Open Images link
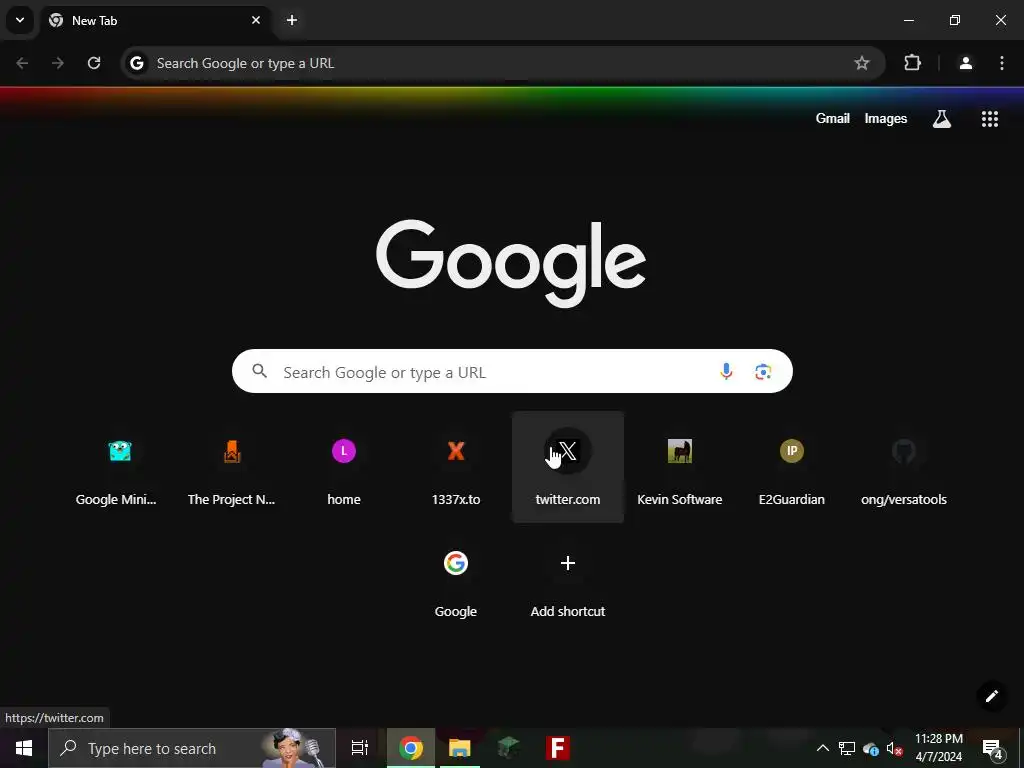 point(886,119)
